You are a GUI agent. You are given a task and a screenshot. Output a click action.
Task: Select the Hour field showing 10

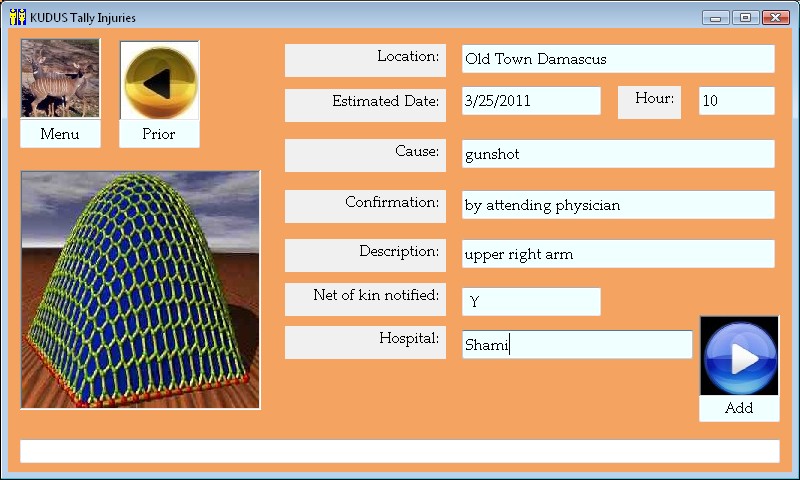point(737,100)
